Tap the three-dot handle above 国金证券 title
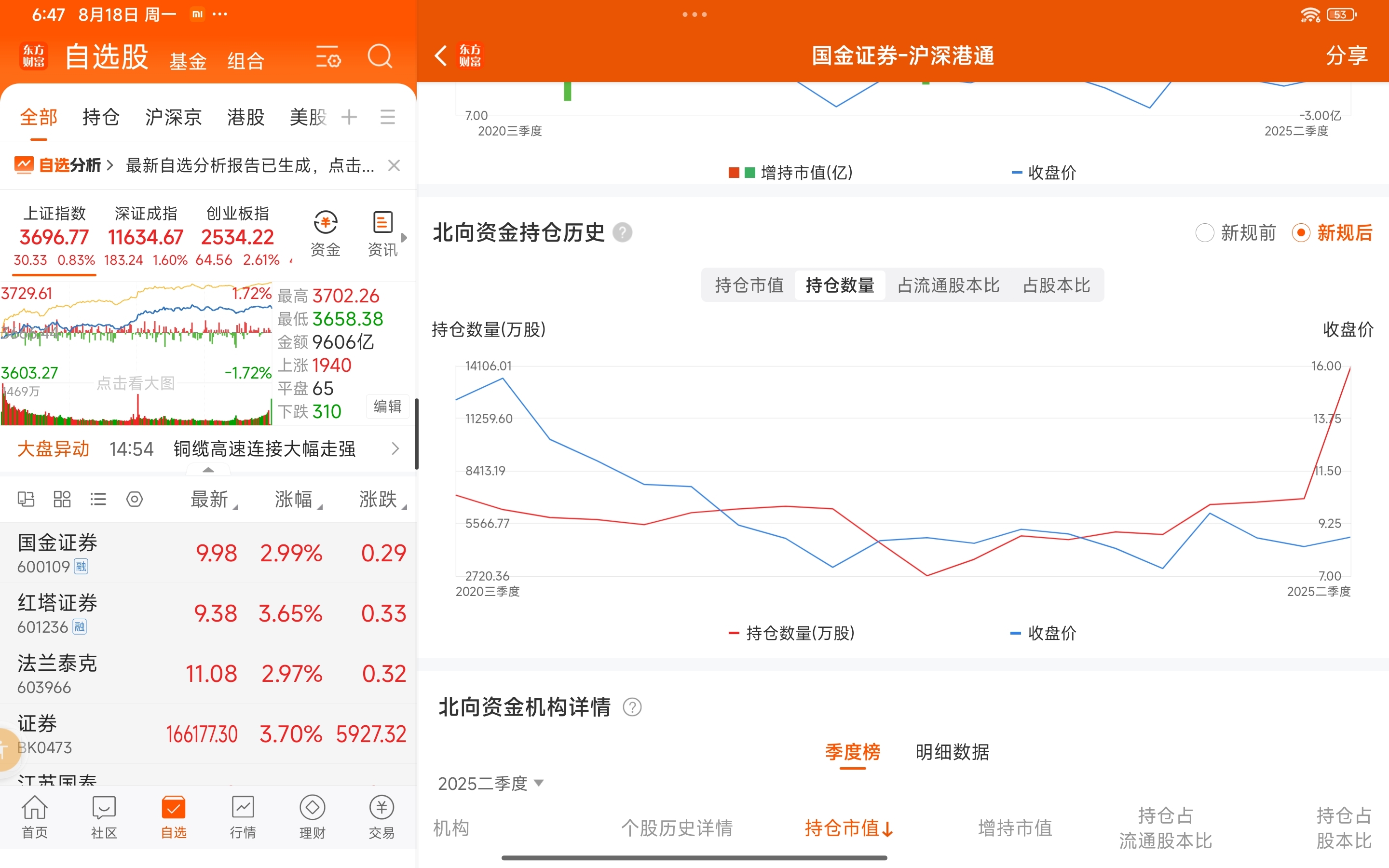 tap(694, 14)
